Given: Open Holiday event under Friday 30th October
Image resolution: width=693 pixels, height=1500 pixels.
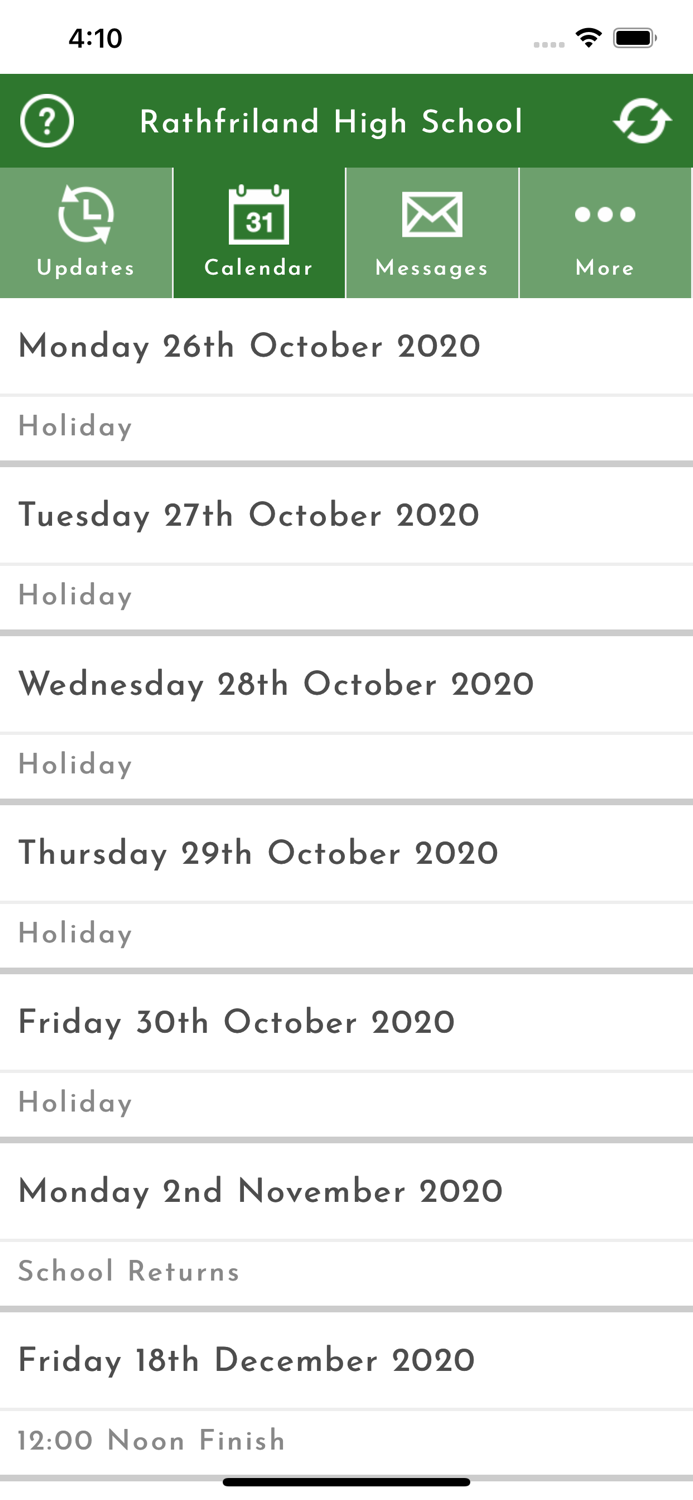Looking at the screenshot, I should click(76, 1103).
